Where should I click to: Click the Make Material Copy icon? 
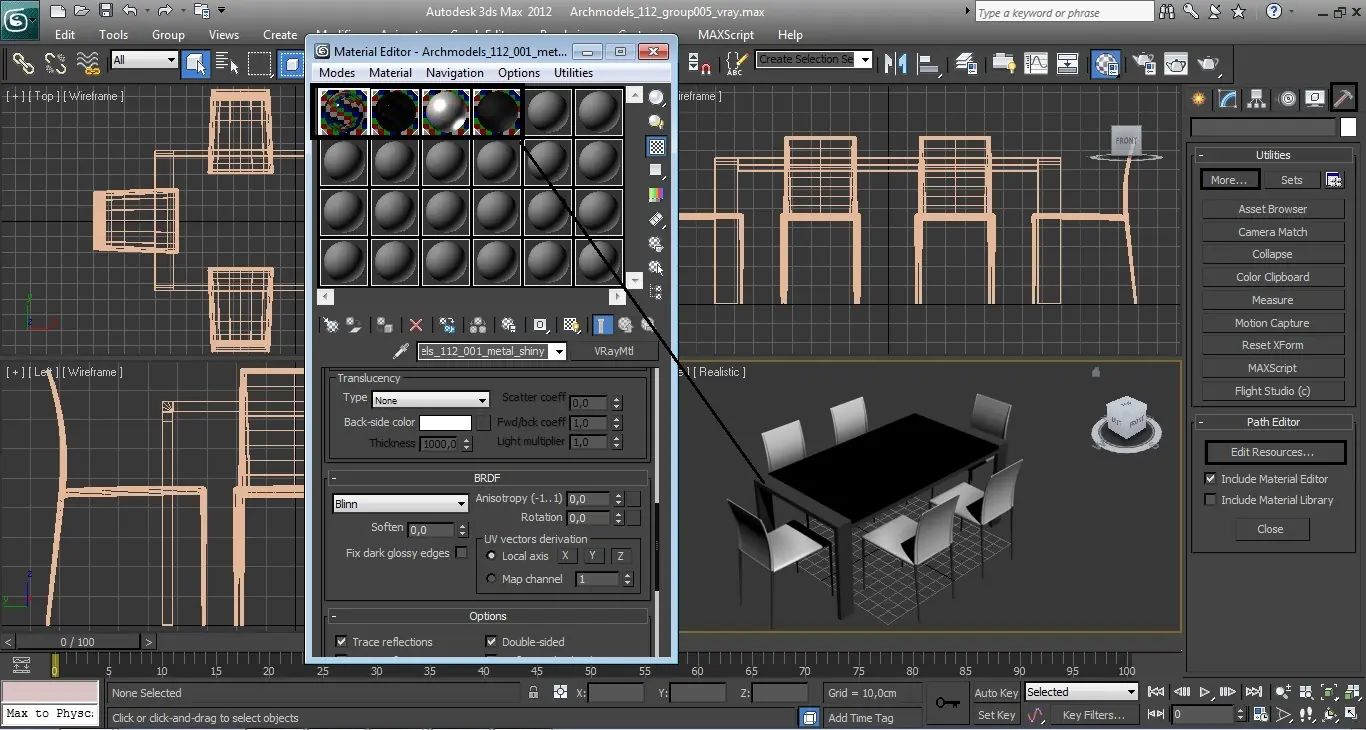click(447, 325)
